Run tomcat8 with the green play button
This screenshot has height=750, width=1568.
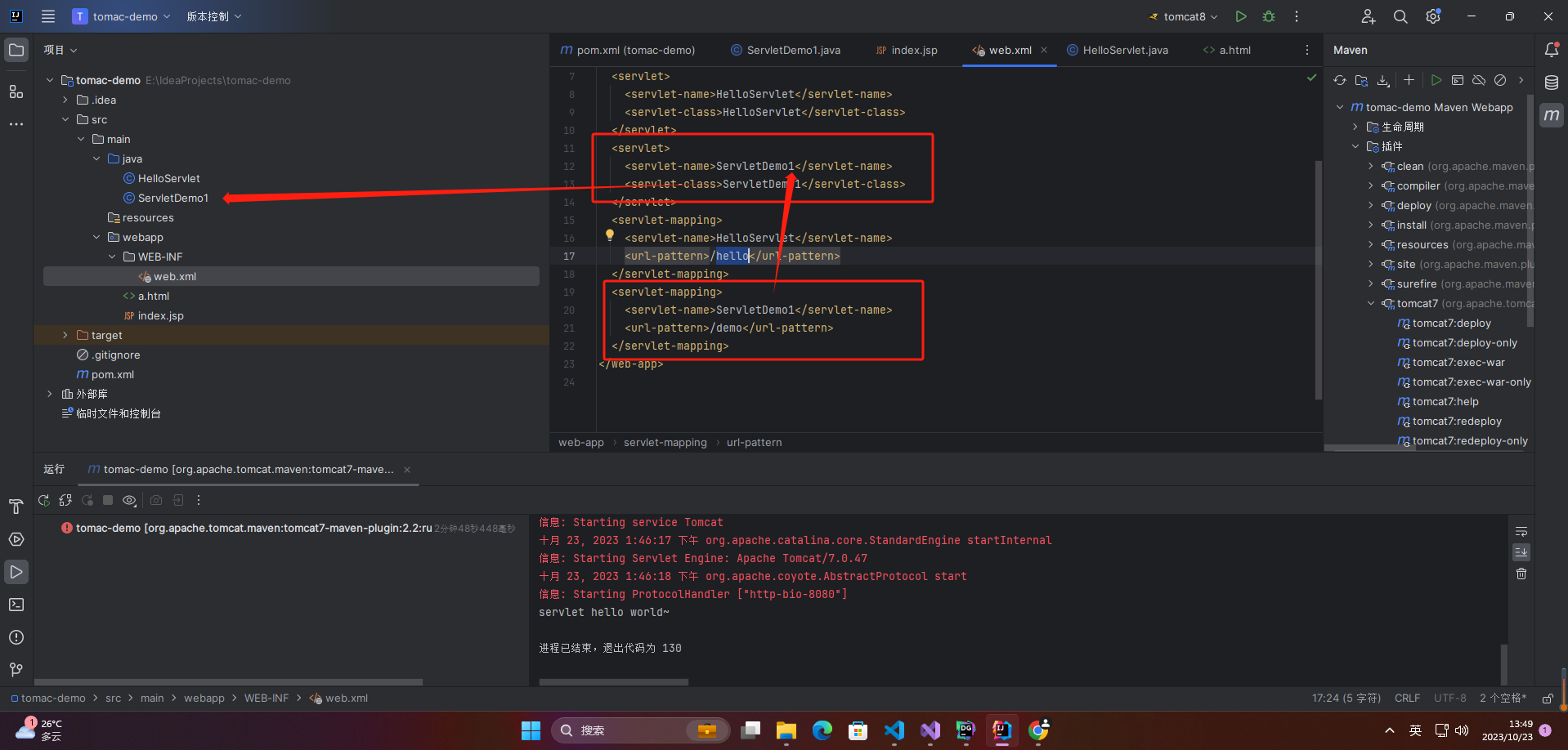pyautogui.click(x=1241, y=16)
